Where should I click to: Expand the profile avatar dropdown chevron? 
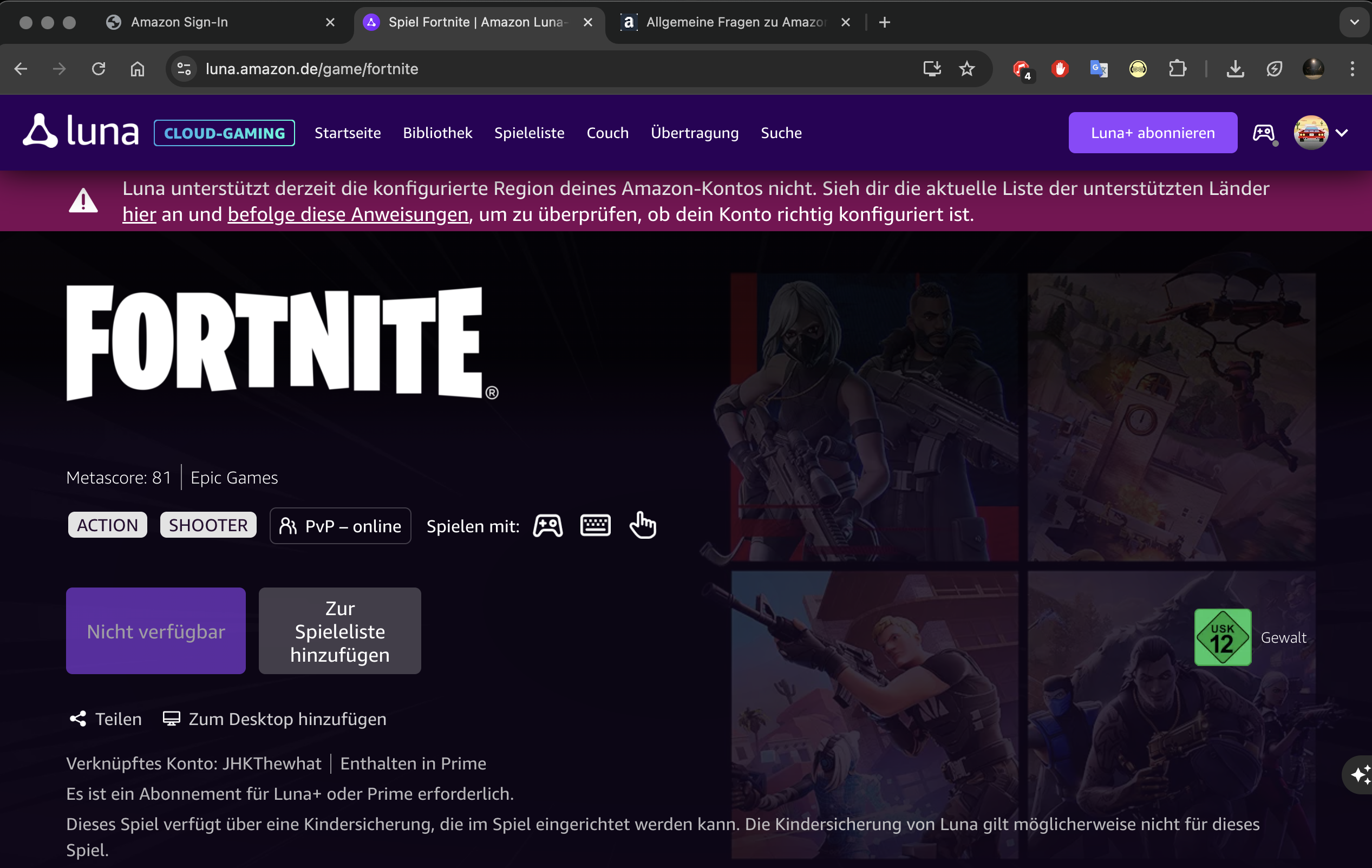1341,133
